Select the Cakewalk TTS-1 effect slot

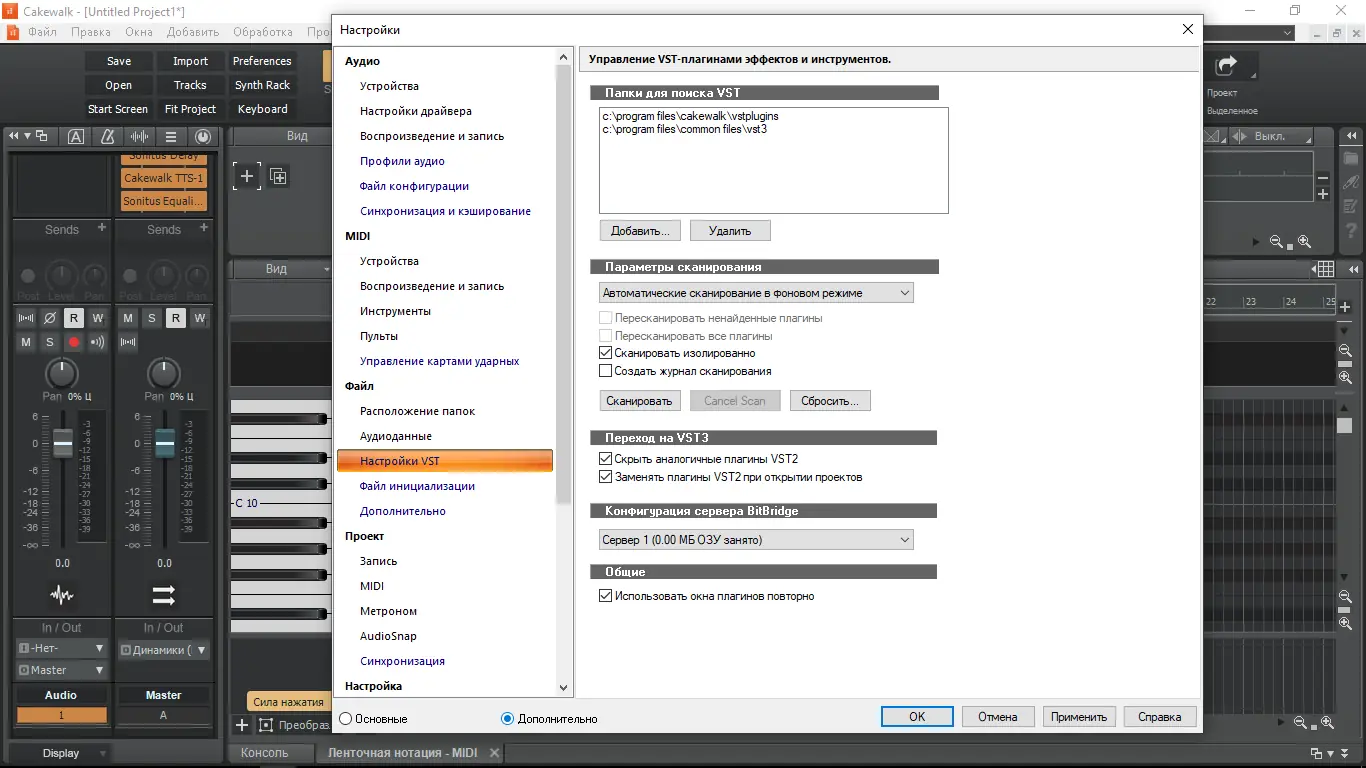pyautogui.click(x=163, y=177)
